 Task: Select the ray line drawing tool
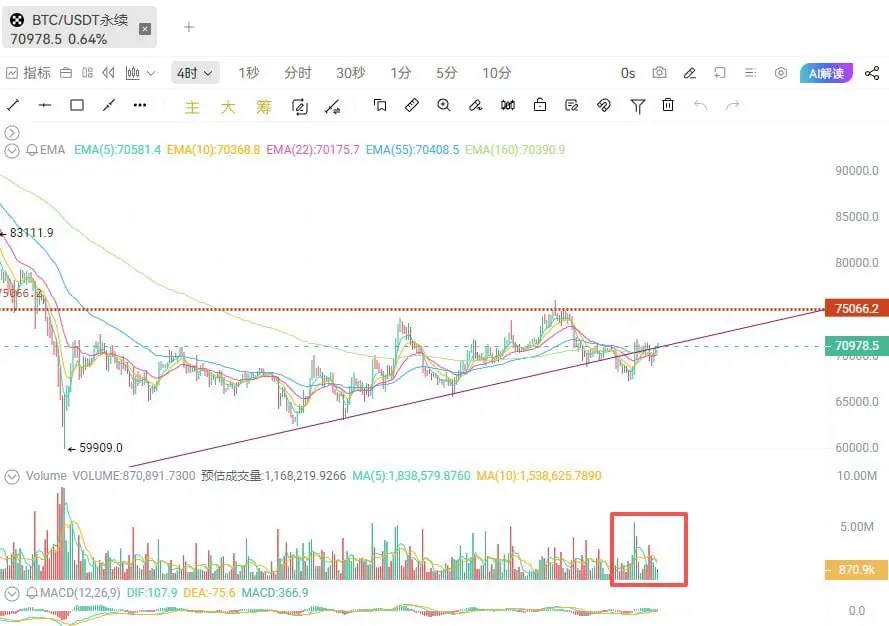click(x=108, y=105)
